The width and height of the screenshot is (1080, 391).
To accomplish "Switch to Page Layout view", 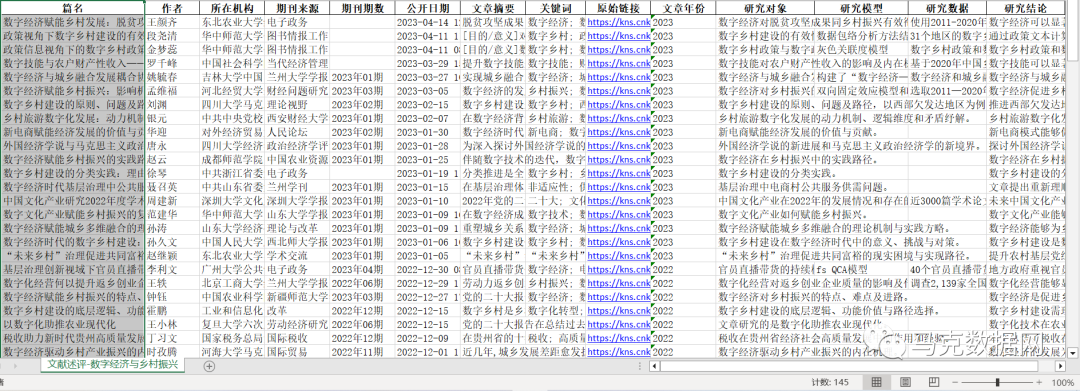I will click(906, 381).
